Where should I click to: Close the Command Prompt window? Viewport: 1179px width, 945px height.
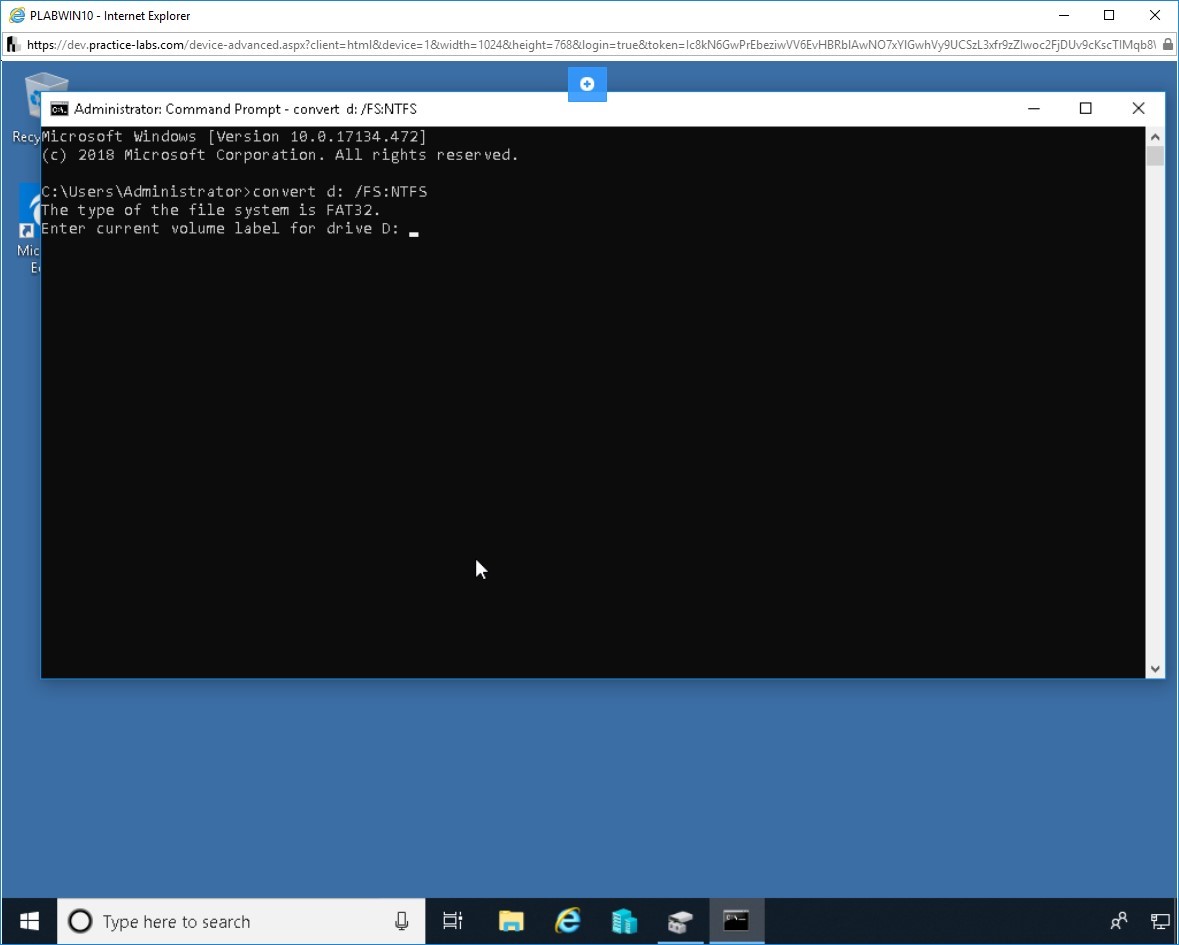tap(1138, 109)
